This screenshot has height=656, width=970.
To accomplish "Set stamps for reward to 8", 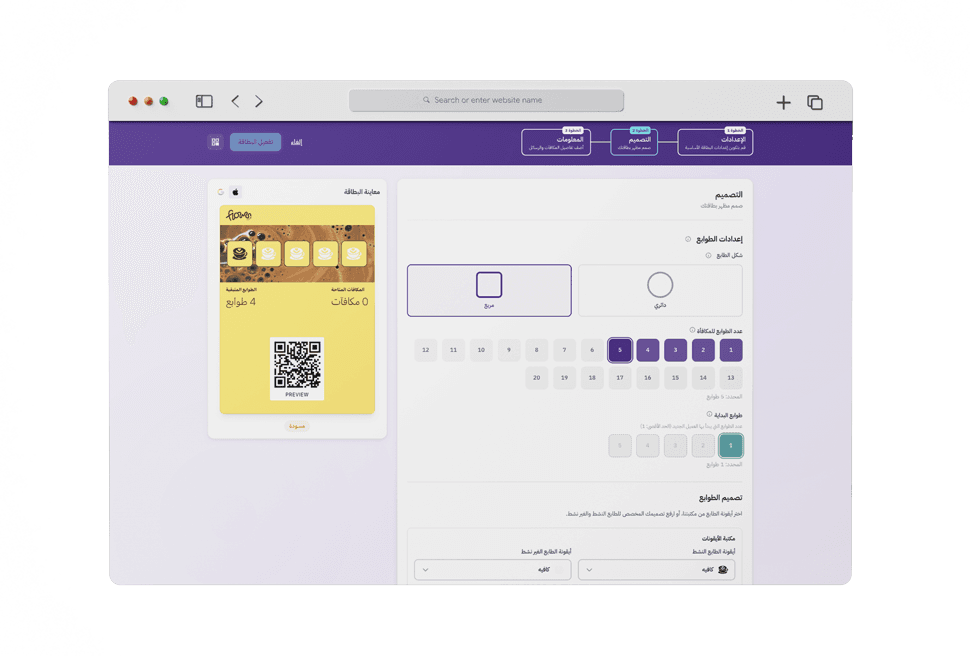I will 537,350.
